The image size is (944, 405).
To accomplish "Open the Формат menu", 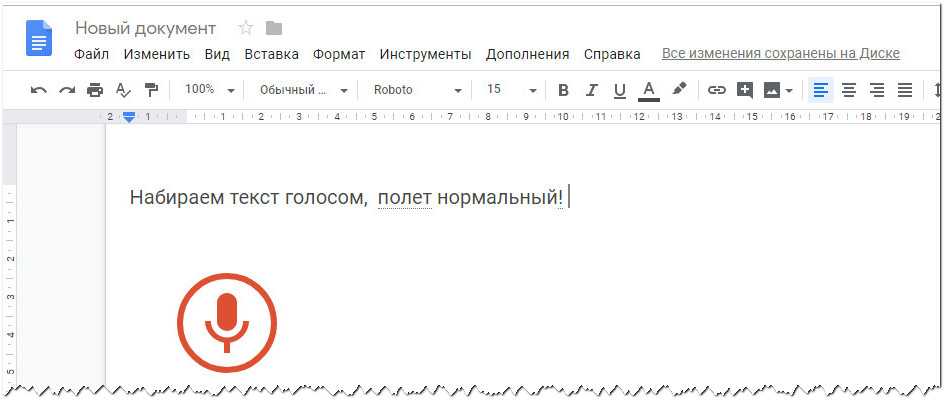I will 339,54.
